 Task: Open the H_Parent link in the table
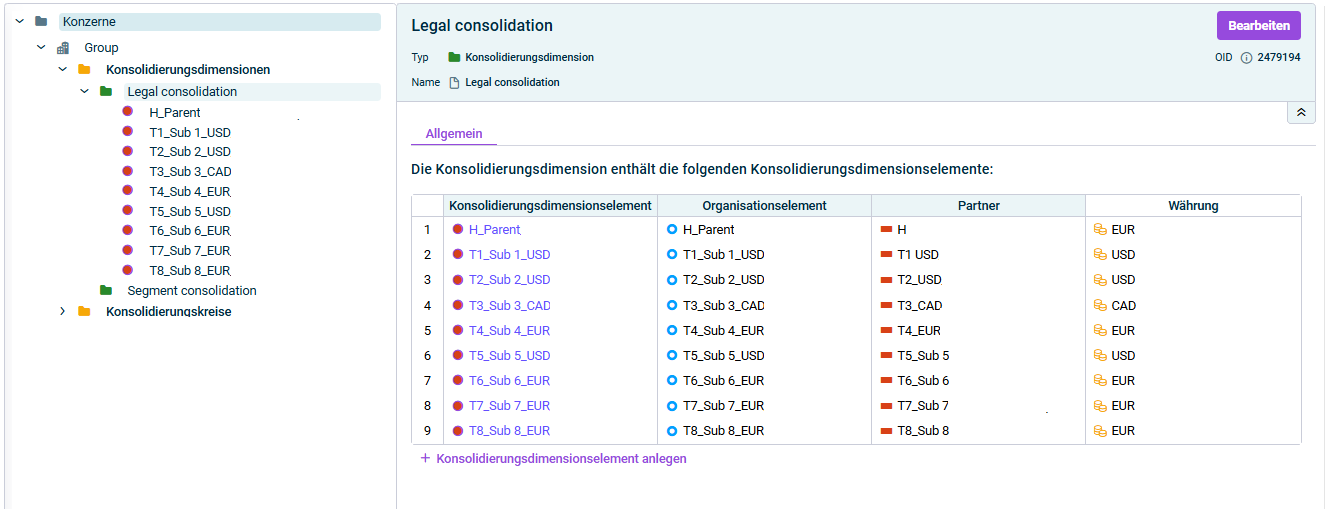494,230
